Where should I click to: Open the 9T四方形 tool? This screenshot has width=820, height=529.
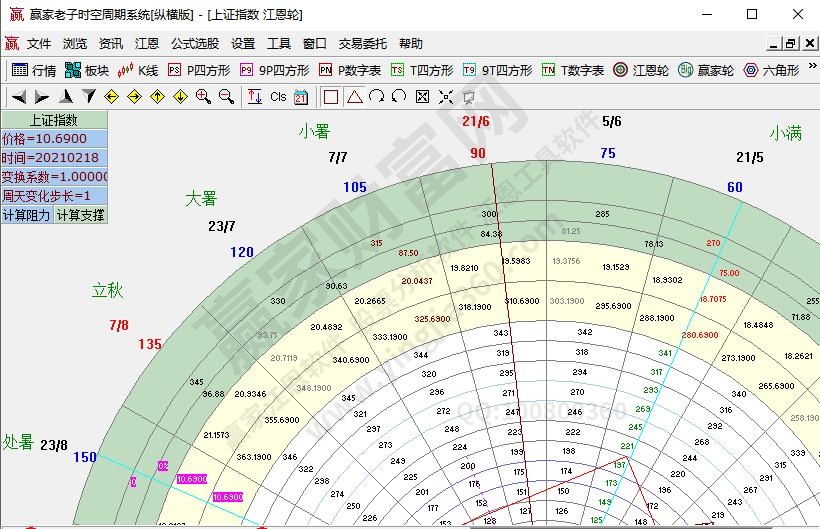tap(497, 70)
